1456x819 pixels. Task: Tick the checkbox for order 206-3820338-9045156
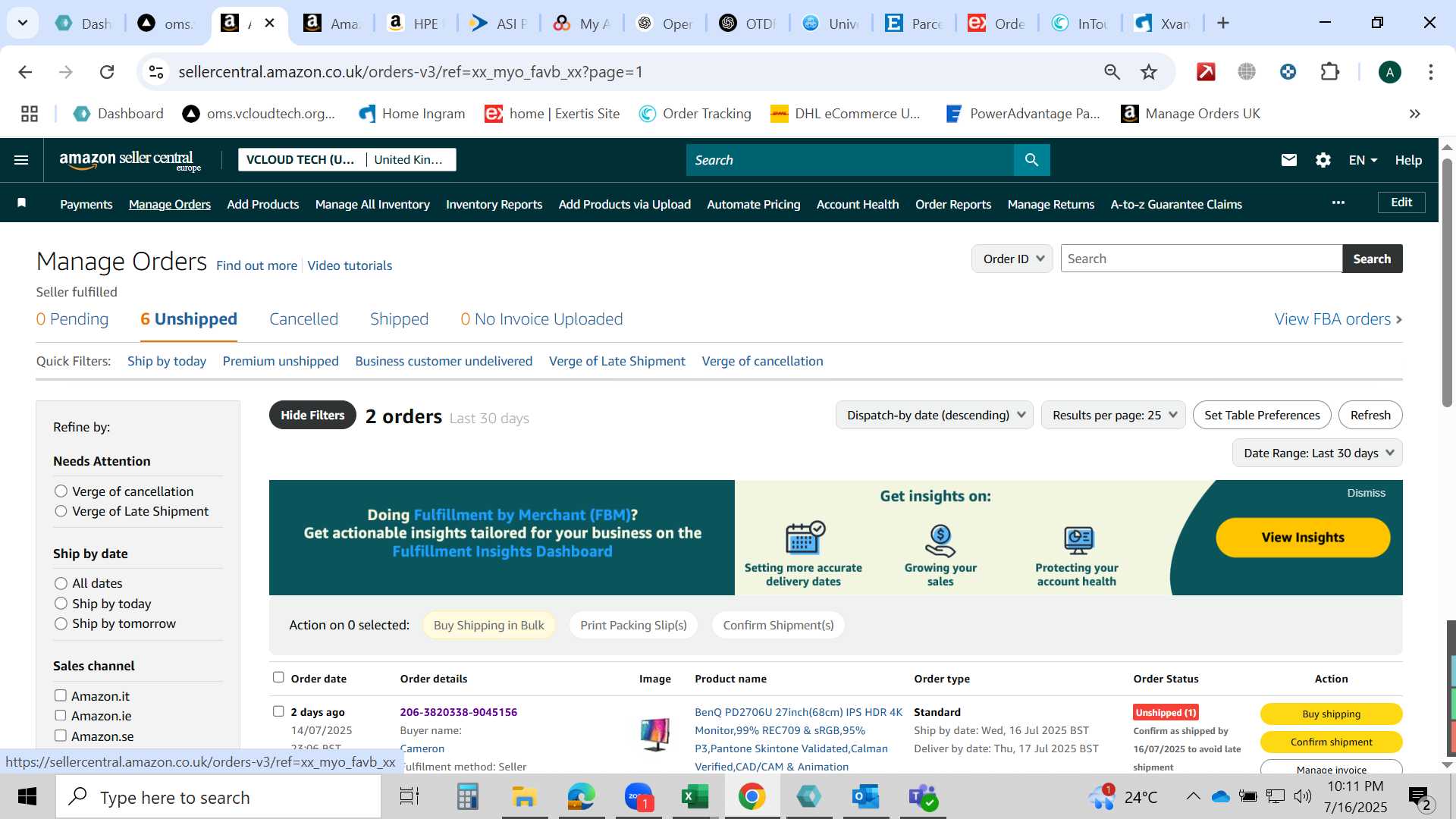278,711
